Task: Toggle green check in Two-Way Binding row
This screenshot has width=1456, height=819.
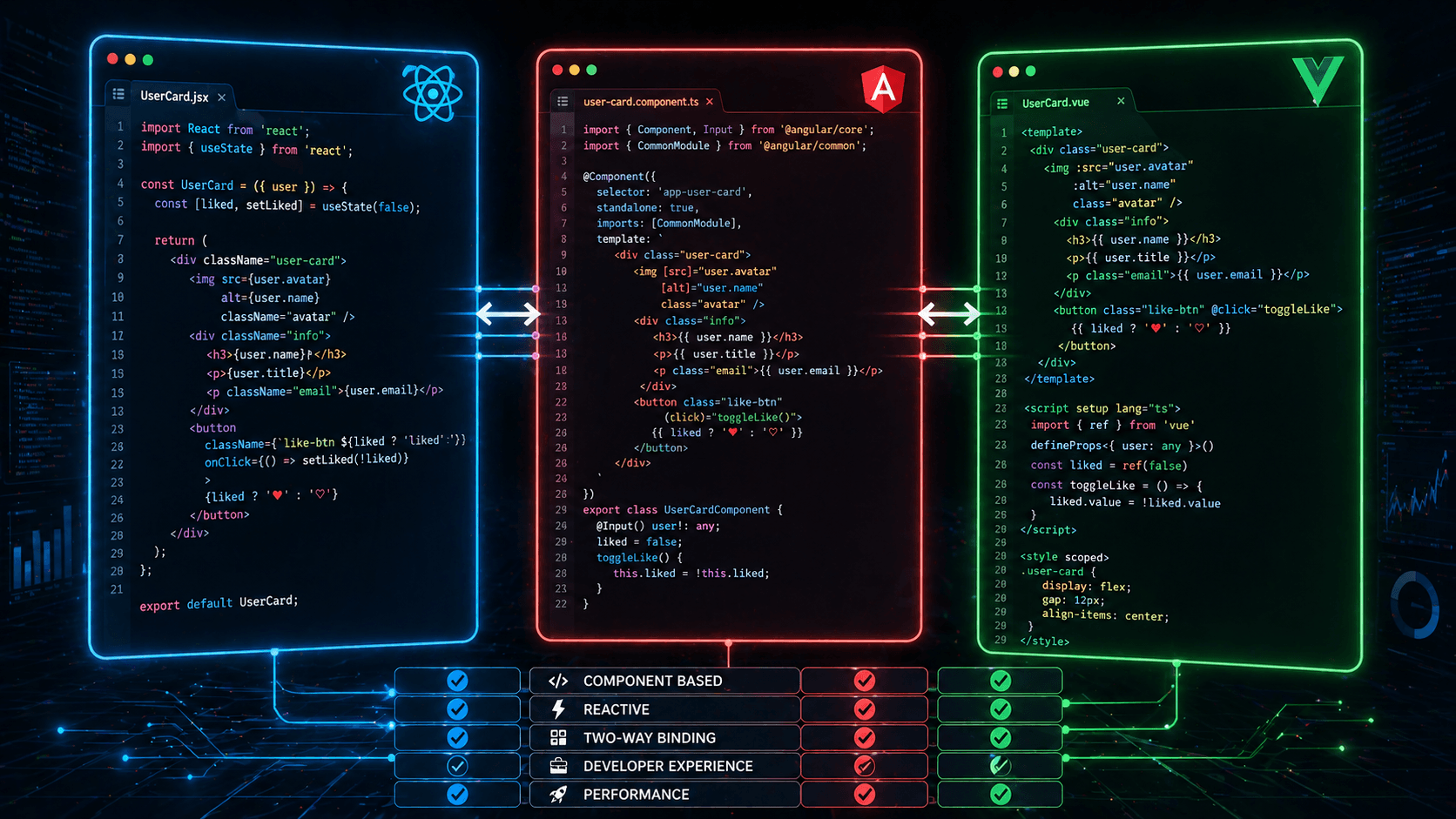Action: [x=1001, y=738]
